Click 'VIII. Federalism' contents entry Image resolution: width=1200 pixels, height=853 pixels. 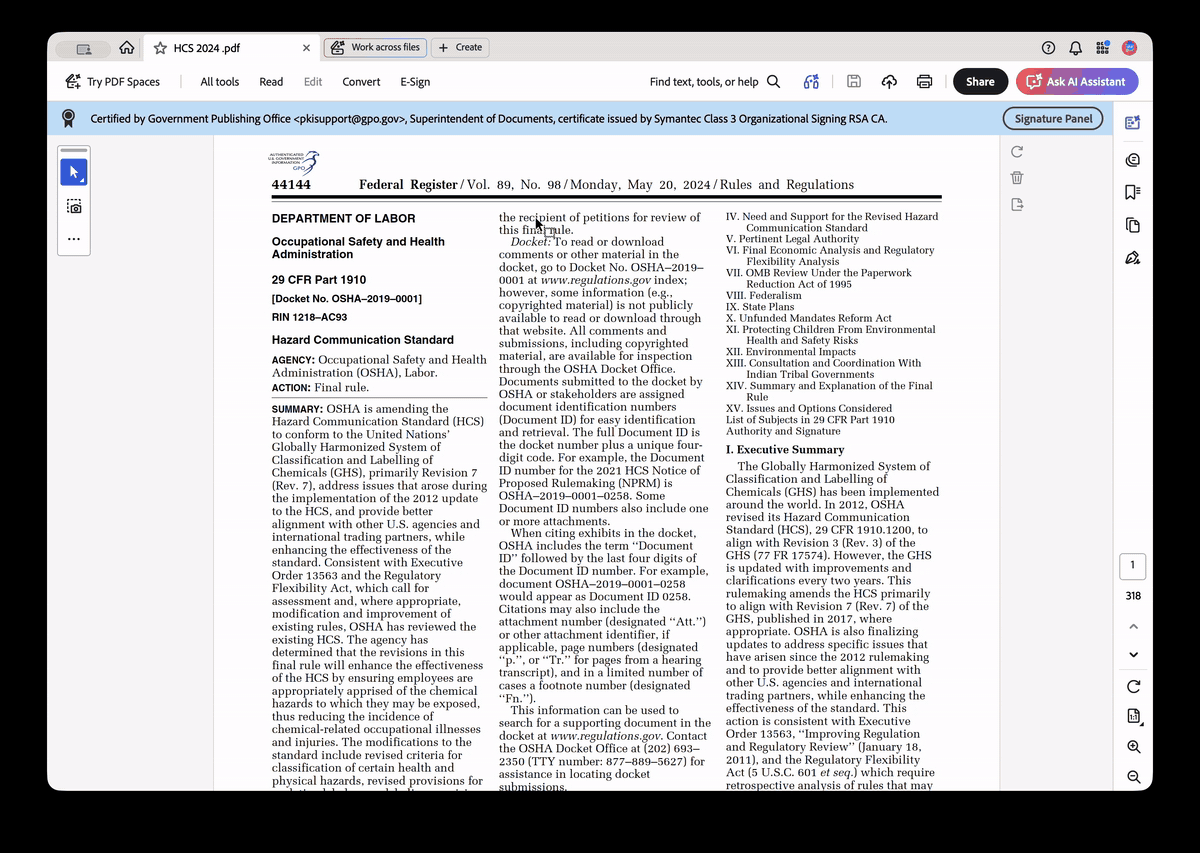[764, 296]
